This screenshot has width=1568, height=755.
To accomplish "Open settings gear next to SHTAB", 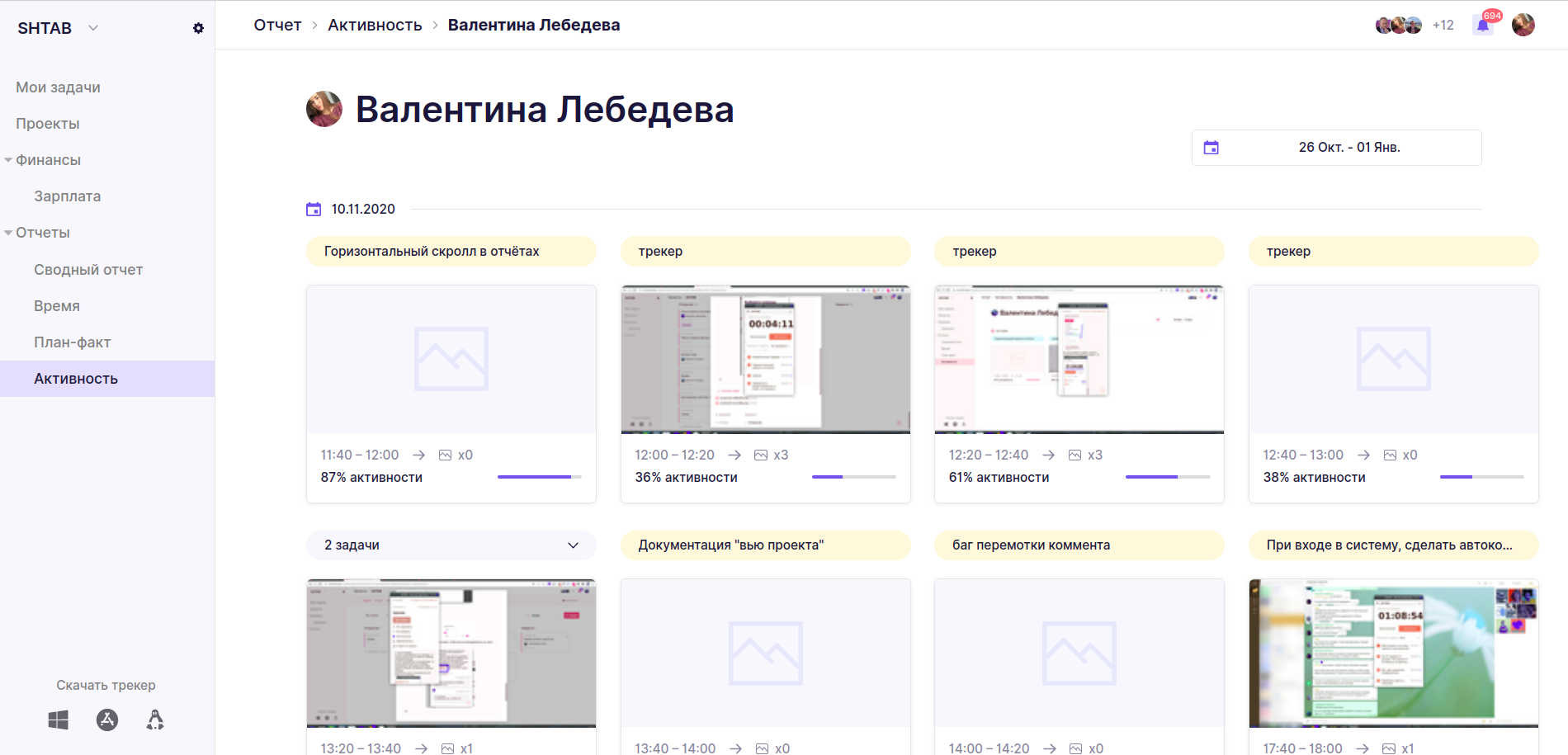I will (x=198, y=28).
